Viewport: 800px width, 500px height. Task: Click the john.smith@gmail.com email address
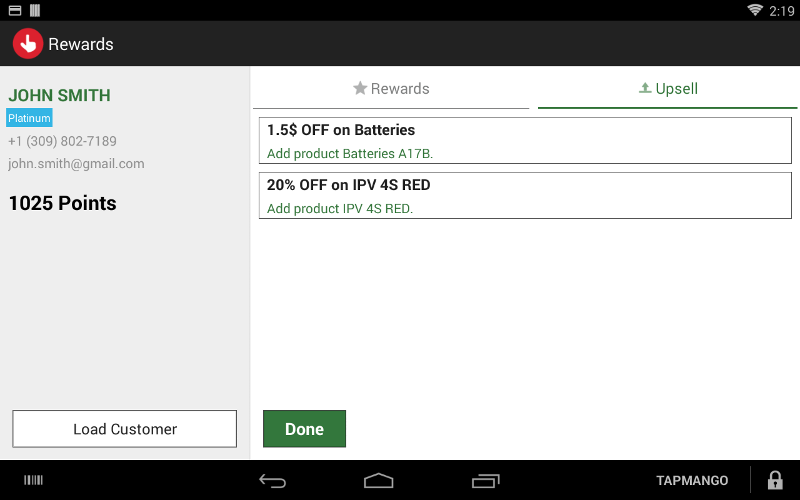click(x=76, y=164)
